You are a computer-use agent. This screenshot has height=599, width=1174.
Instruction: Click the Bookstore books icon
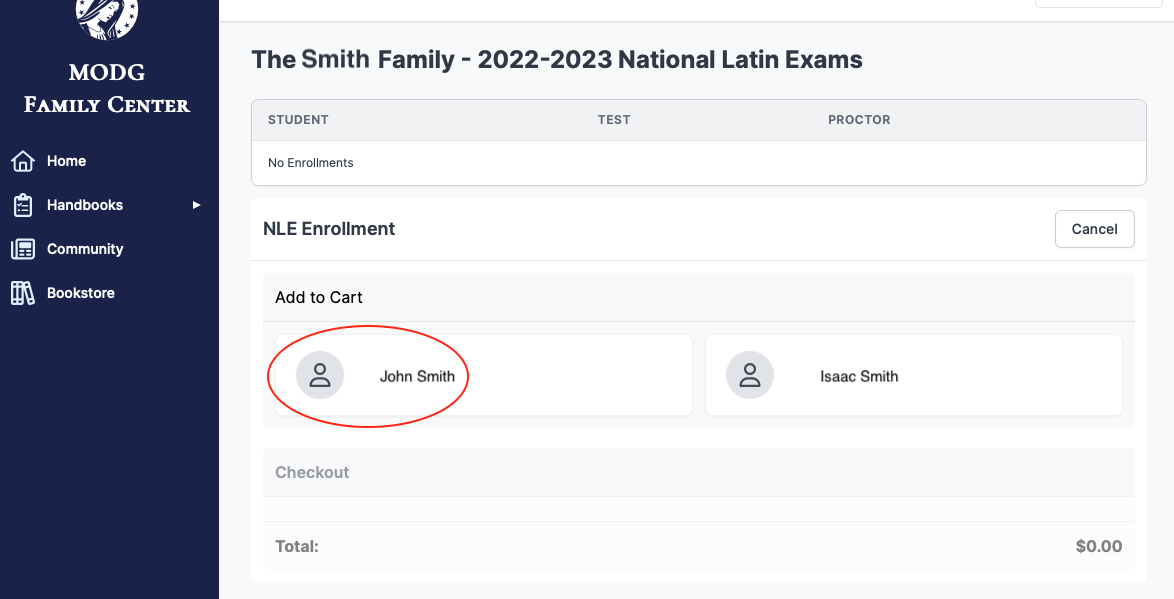click(x=22, y=293)
